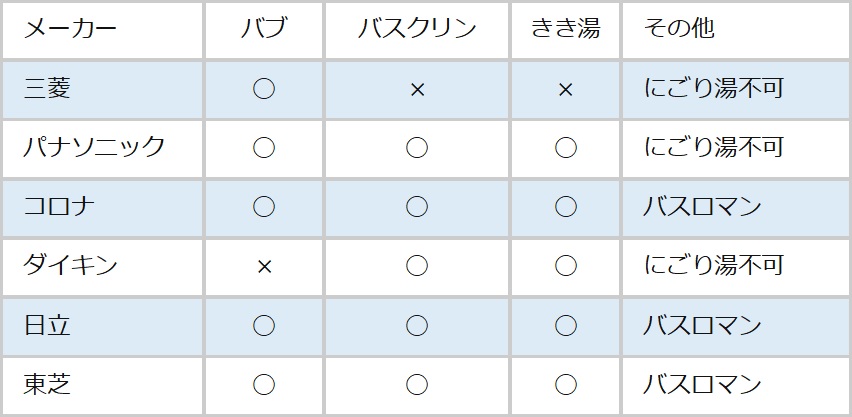This screenshot has height=417, width=852.
Task: Click the その他 column header
Action: [x=680, y=29]
